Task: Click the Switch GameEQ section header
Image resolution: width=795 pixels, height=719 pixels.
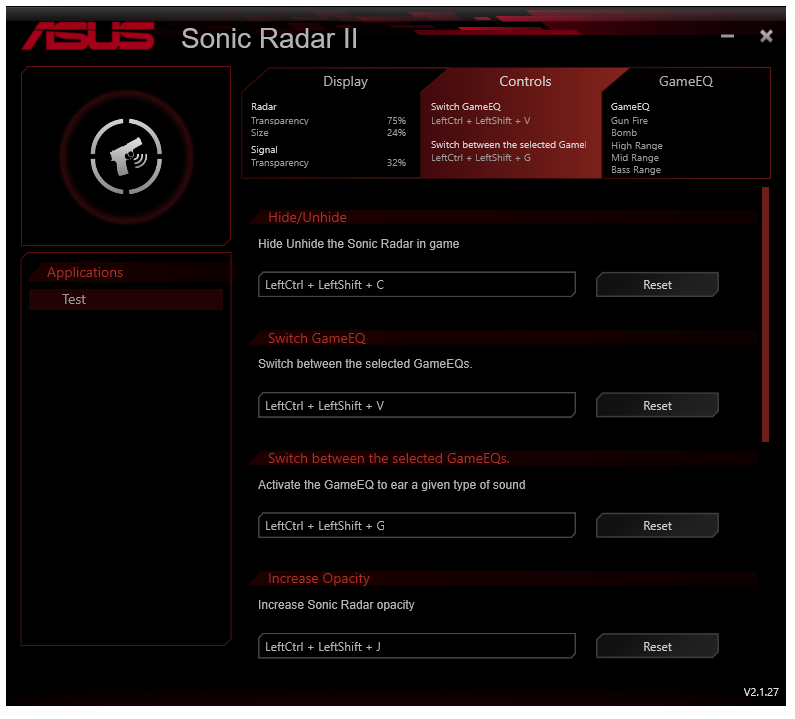Action: [316, 338]
